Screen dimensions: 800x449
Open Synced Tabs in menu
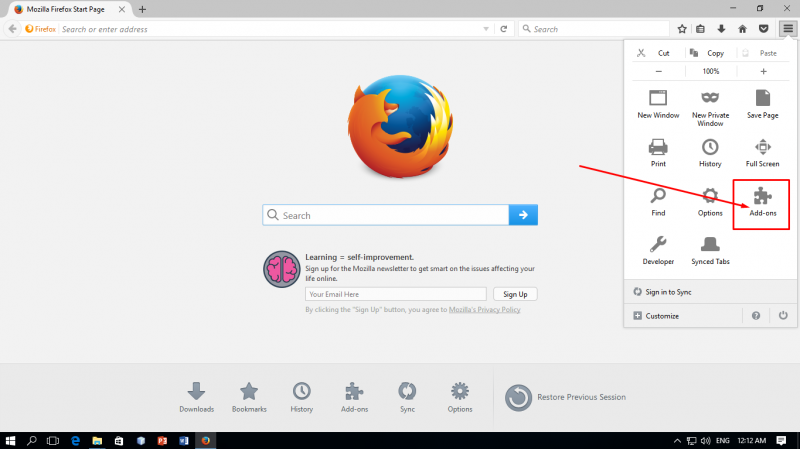pyautogui.click(x=710, y=251)
